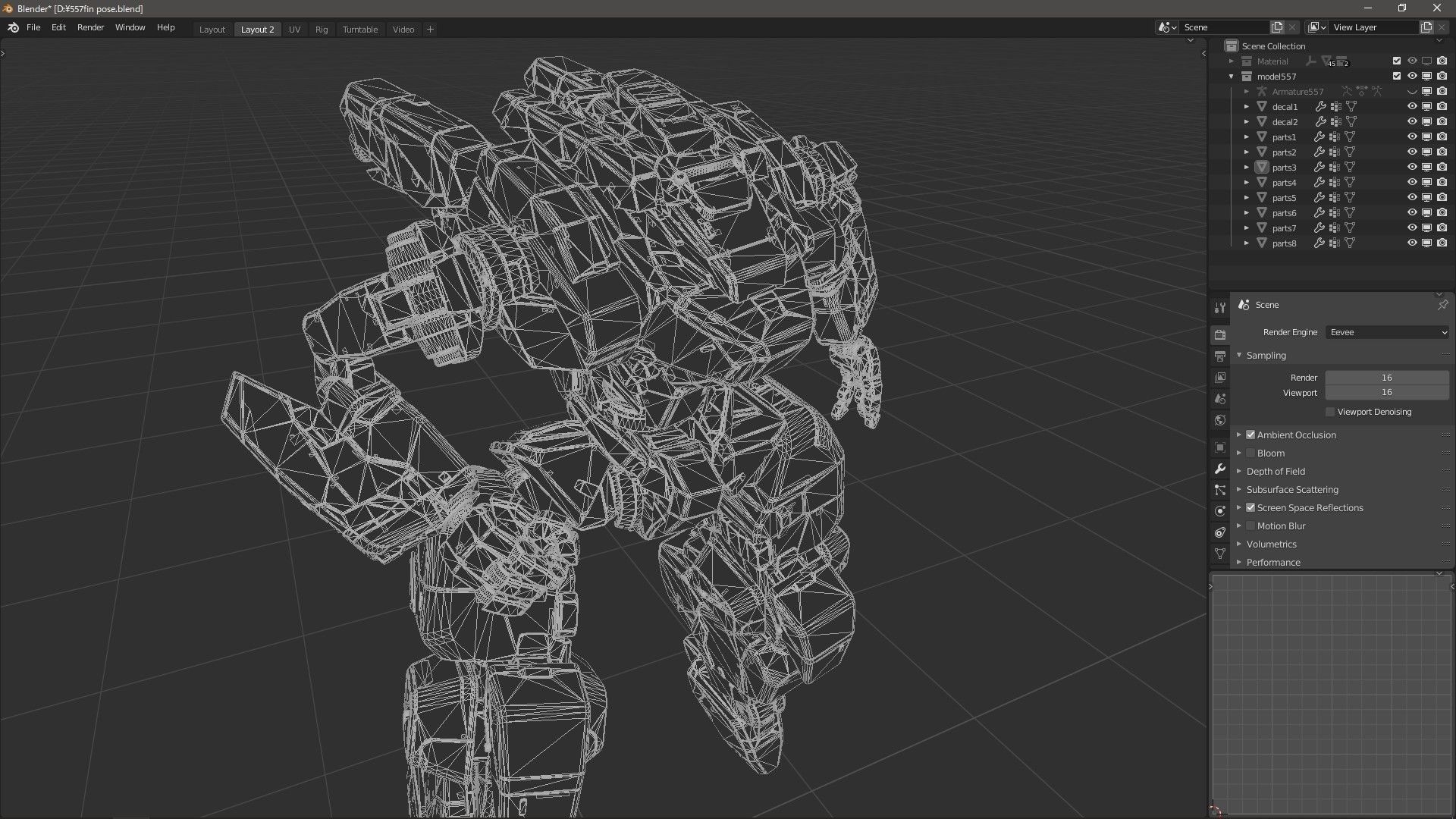The image size is (1456, 819).
Task: Pin the Scene properties context
Action: tap(1442, 305)
